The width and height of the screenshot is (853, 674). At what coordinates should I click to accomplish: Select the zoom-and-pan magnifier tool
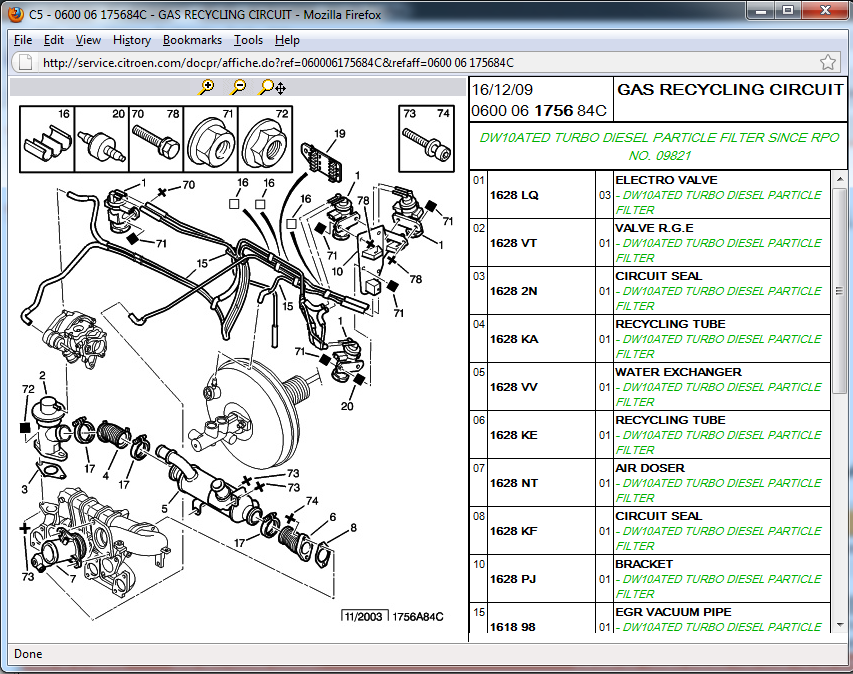pos(273,87)
